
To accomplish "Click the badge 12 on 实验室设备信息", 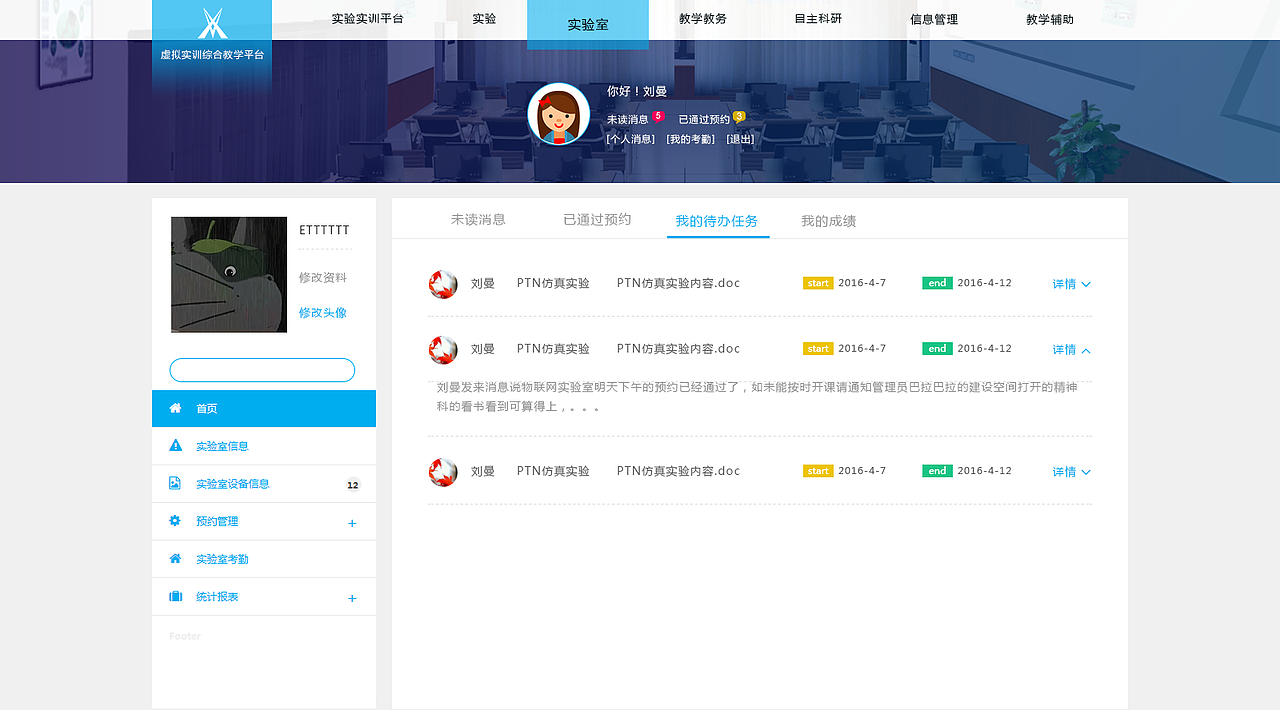I will click(x=352, y=485).
